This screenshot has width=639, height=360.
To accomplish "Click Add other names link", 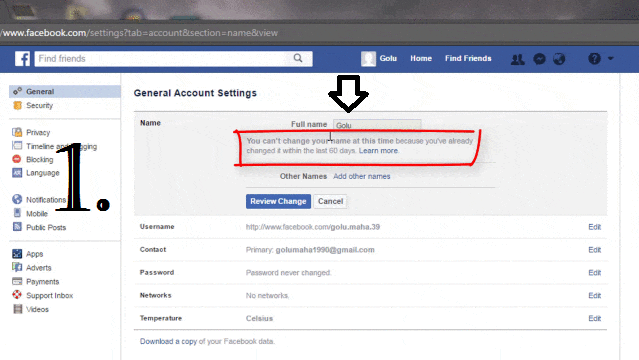I will 361,177.
